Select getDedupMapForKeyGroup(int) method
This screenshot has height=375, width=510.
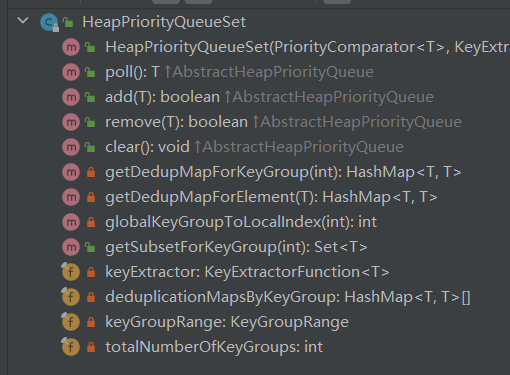pyautogui.click(x=283, y=172)
